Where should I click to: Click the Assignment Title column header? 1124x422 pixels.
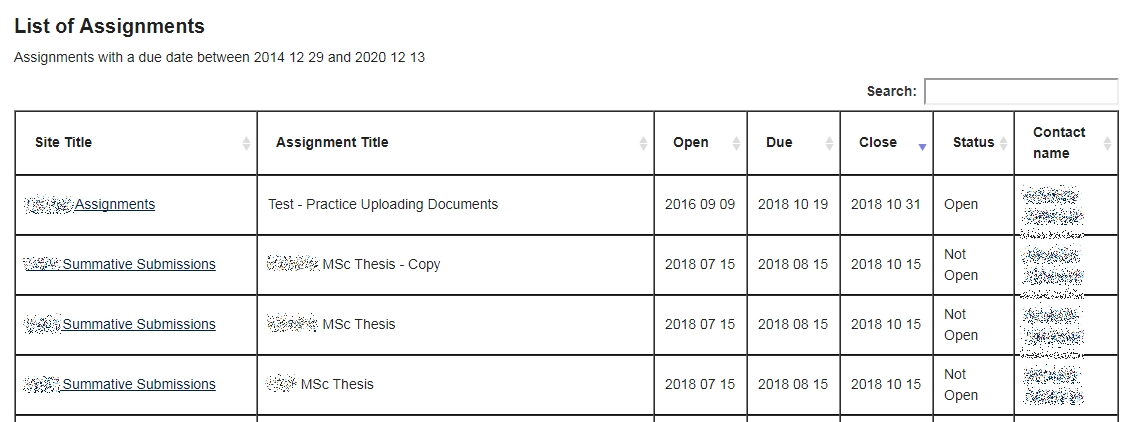click(x=332, y=143)
